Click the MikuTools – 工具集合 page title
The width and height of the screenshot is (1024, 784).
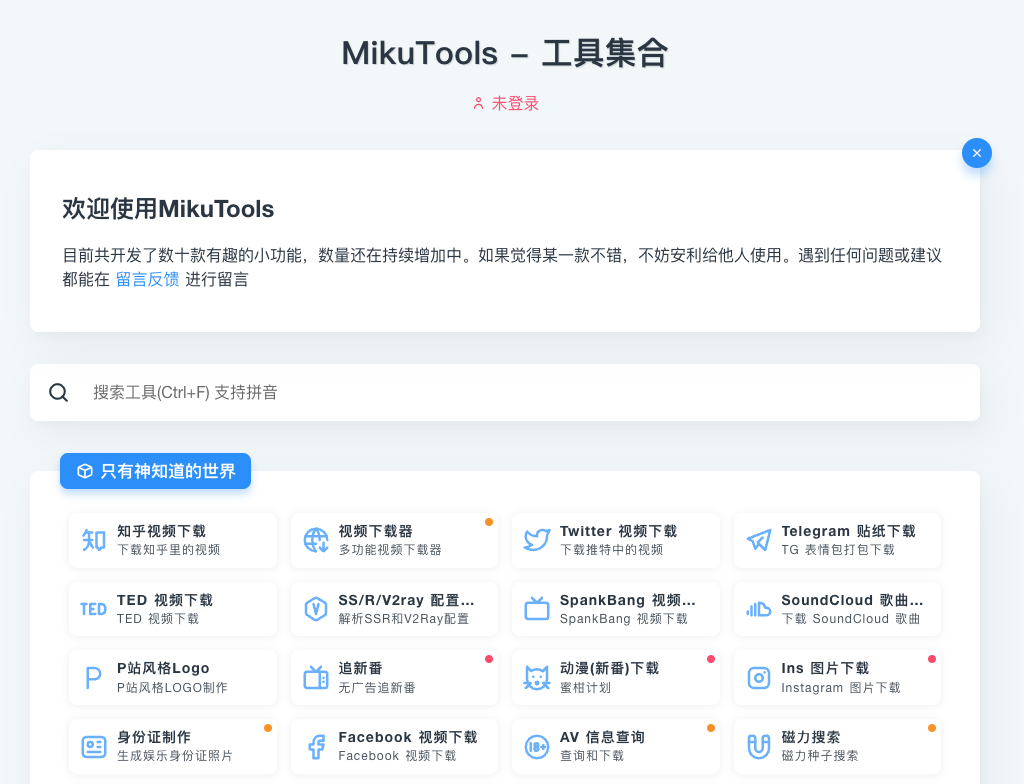coord(505,54)
